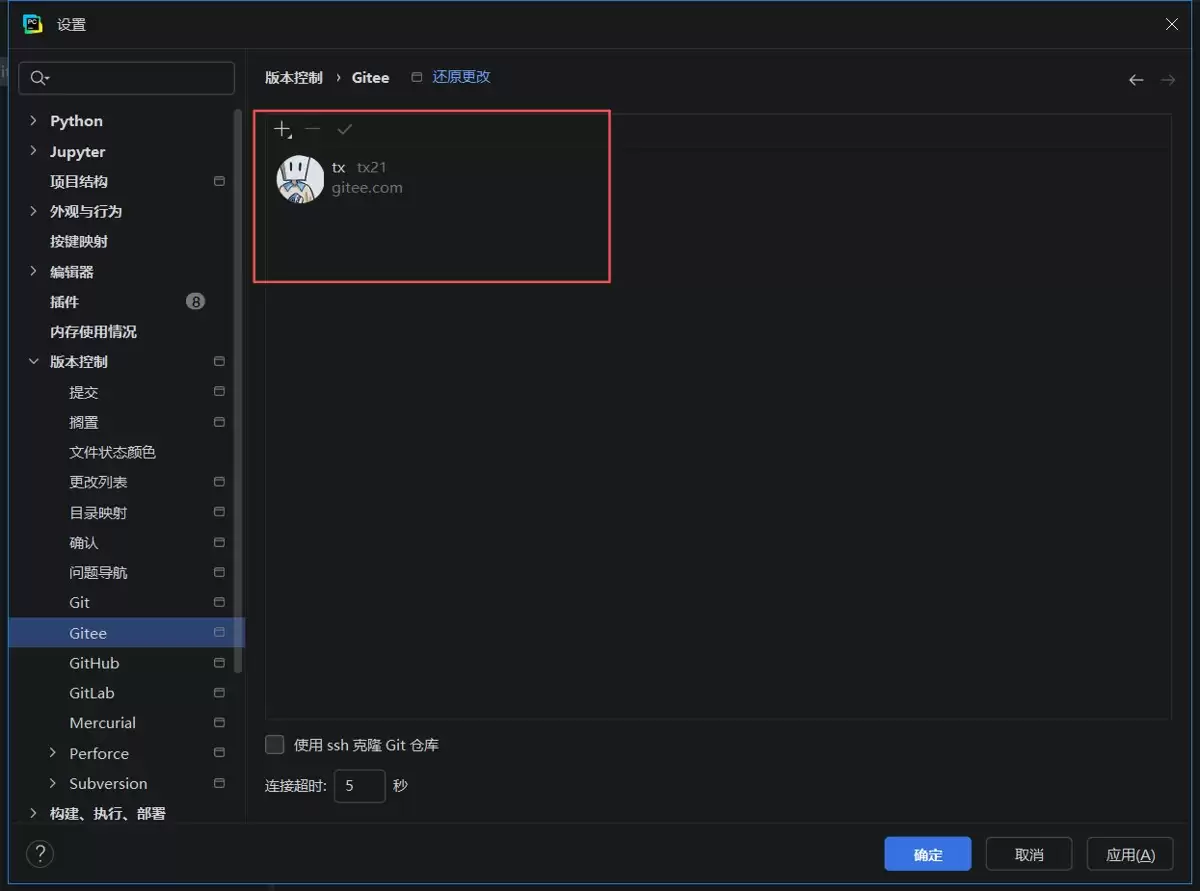This screenshot has width=1200, height=891.
Task: Click the 确定 button
Action: coord(928,854)
